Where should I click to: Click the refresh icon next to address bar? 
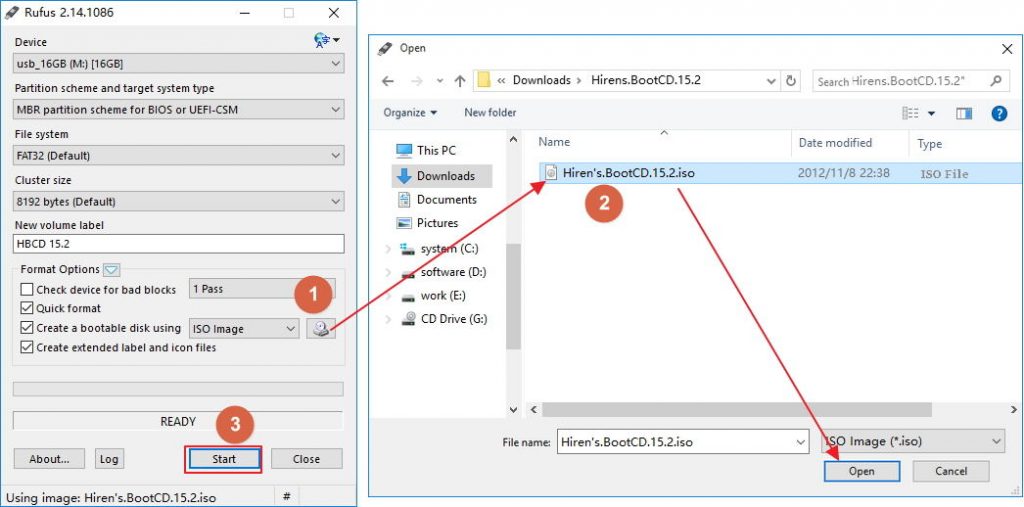(x=792, y=81)
